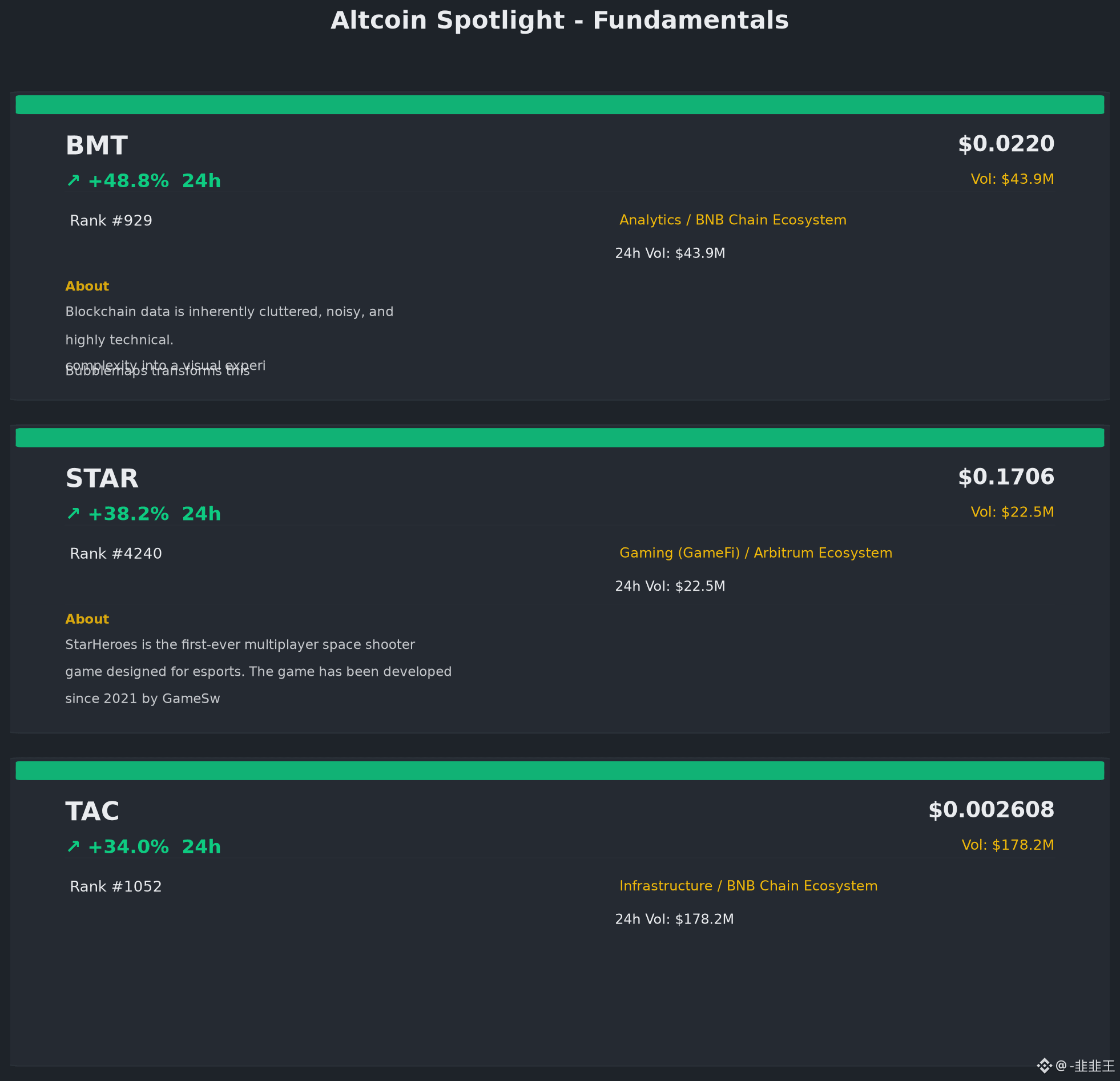Click the BMT upward trend arrow icon
This screenshot has height=1081, width=1120.
(x=73, y=180)
